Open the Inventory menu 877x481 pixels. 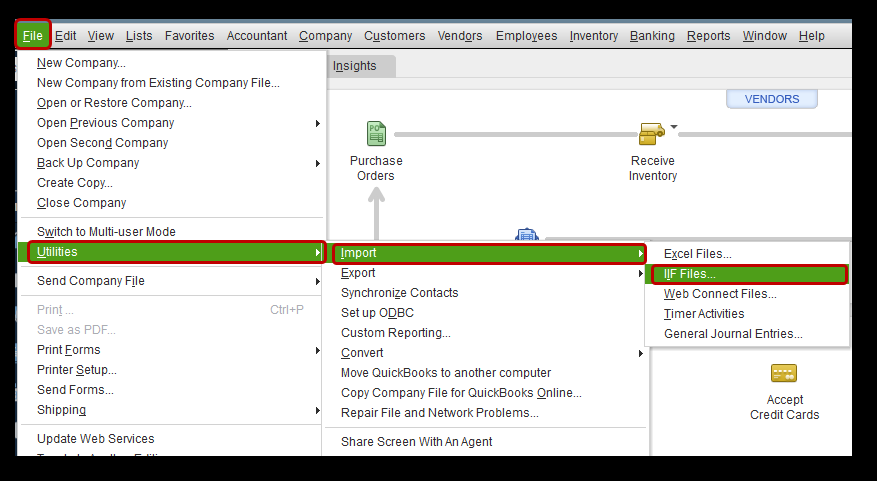click(593, 36)
